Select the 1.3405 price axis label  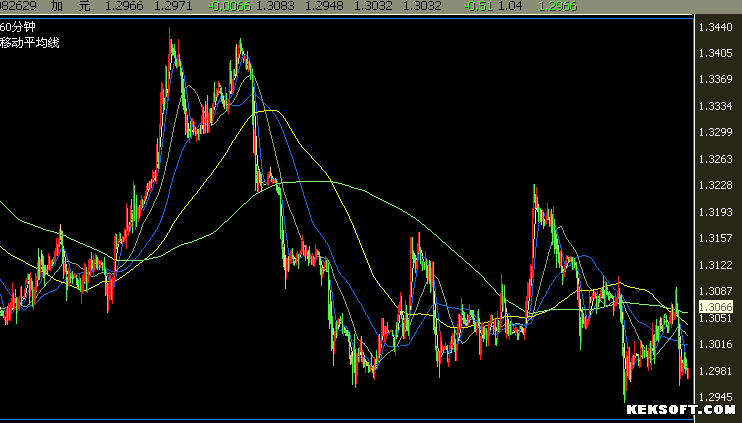coord(716,53)
